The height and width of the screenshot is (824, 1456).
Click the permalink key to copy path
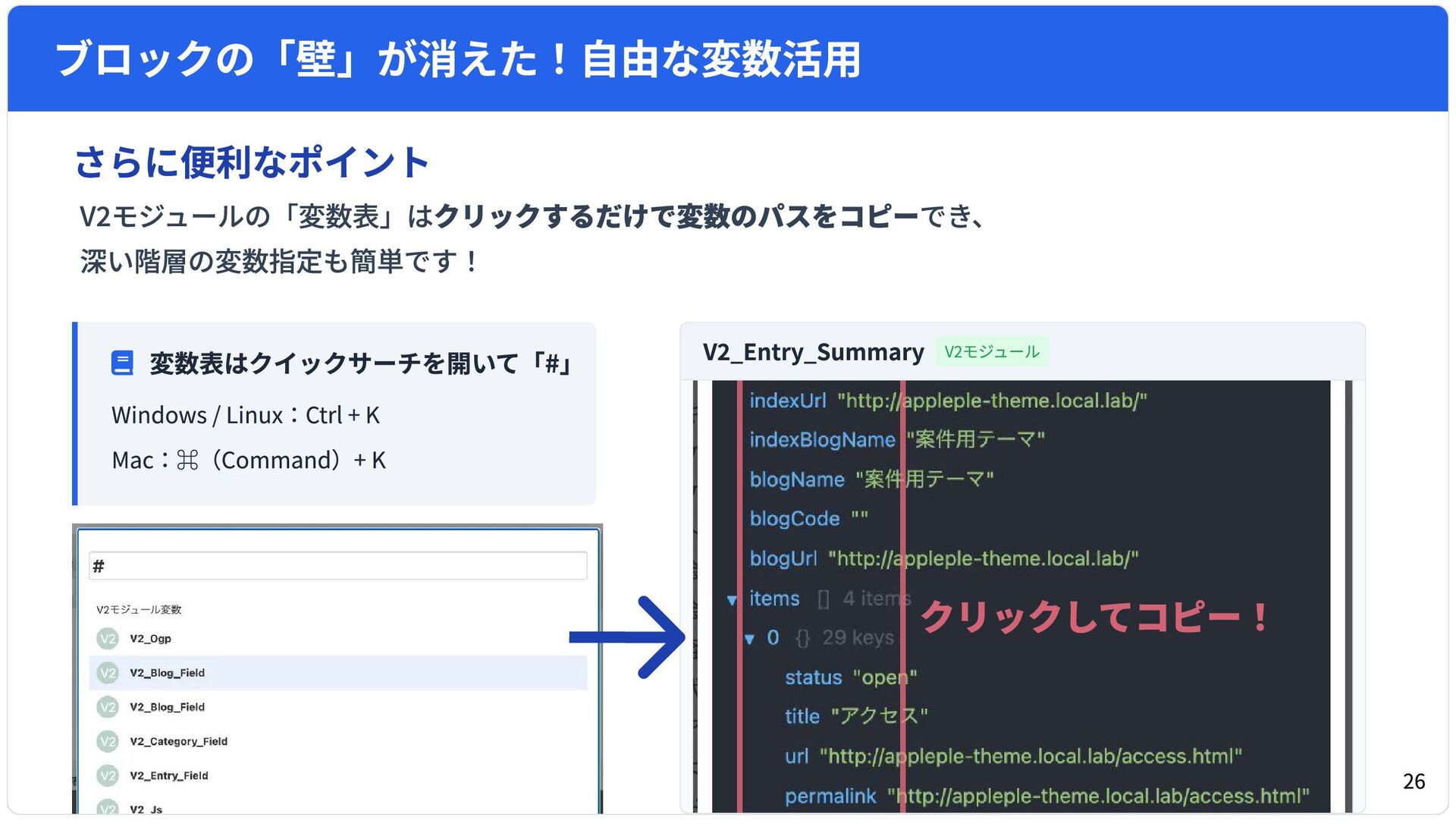[x=830, y=796]
